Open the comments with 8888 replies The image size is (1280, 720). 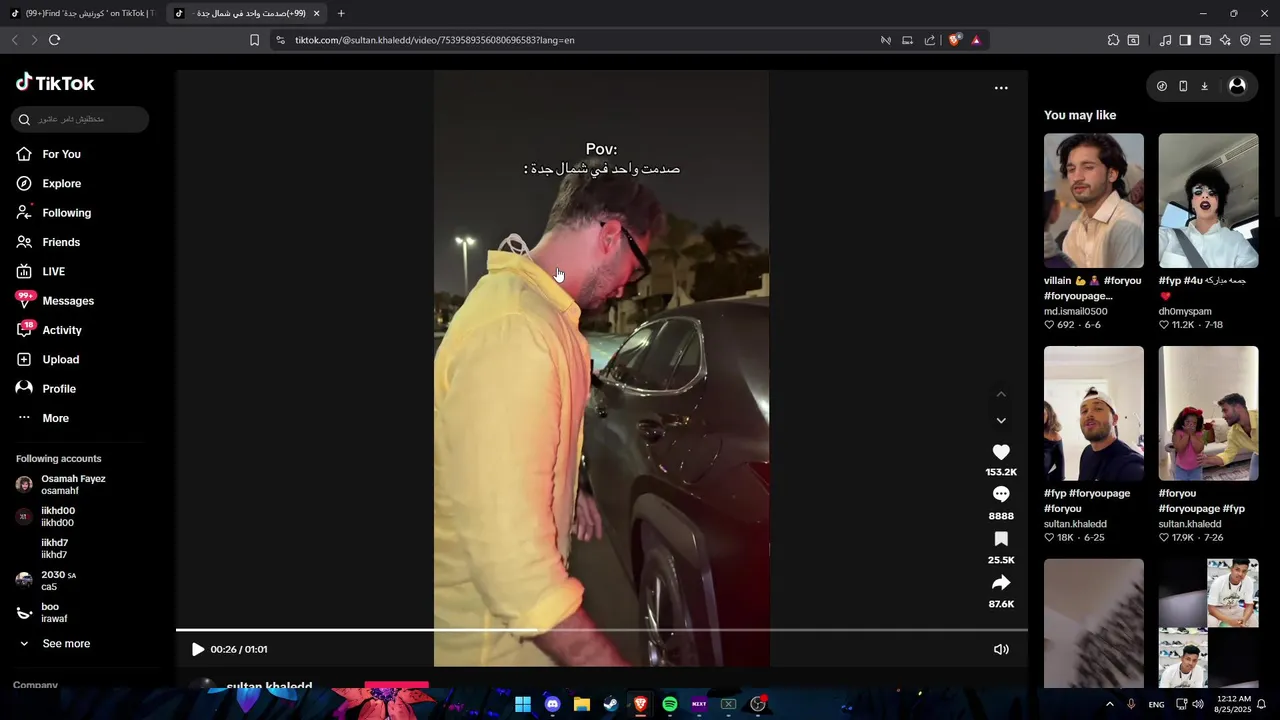point(1001,495)
